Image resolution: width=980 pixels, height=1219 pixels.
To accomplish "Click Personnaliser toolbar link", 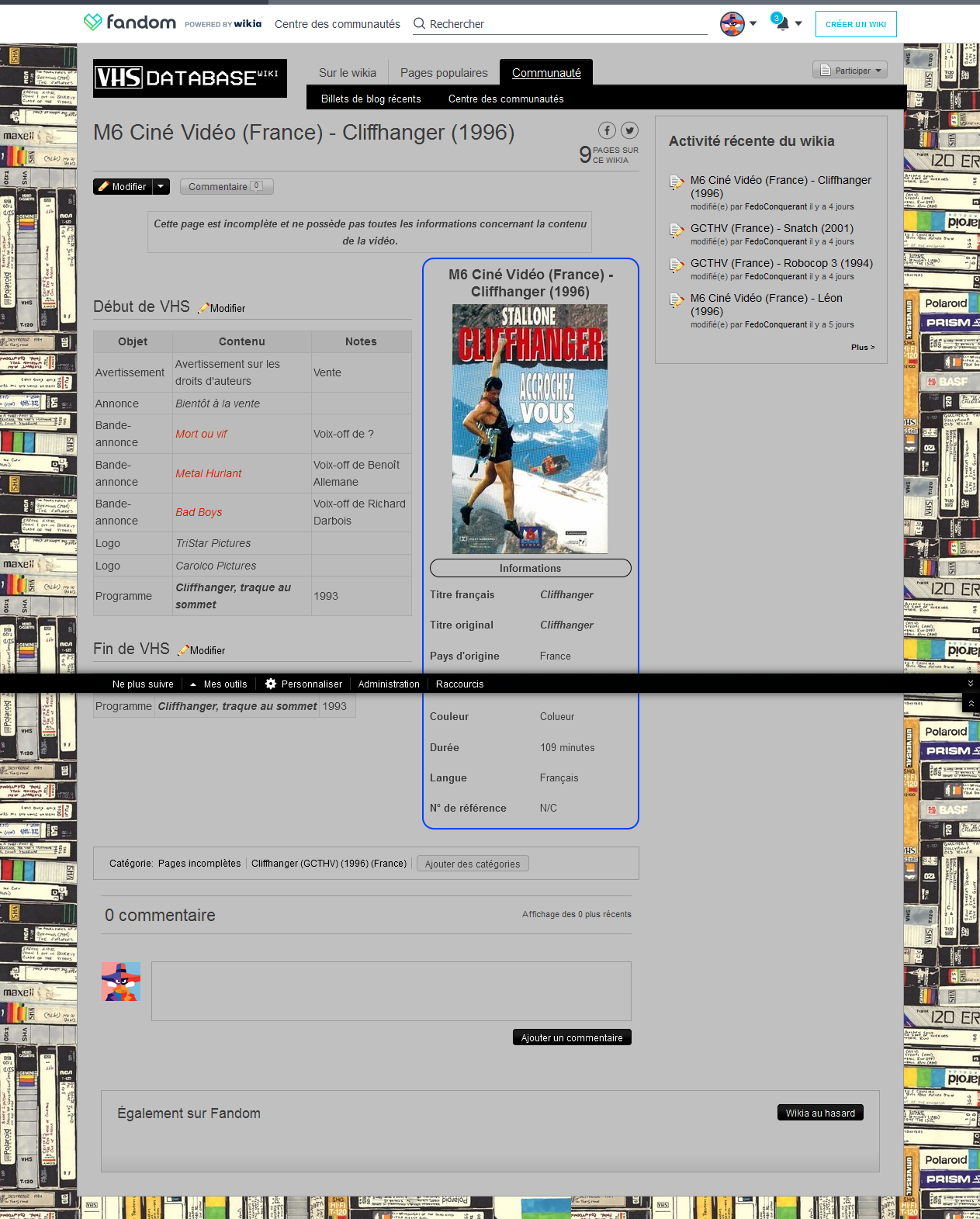I will 312,684.
